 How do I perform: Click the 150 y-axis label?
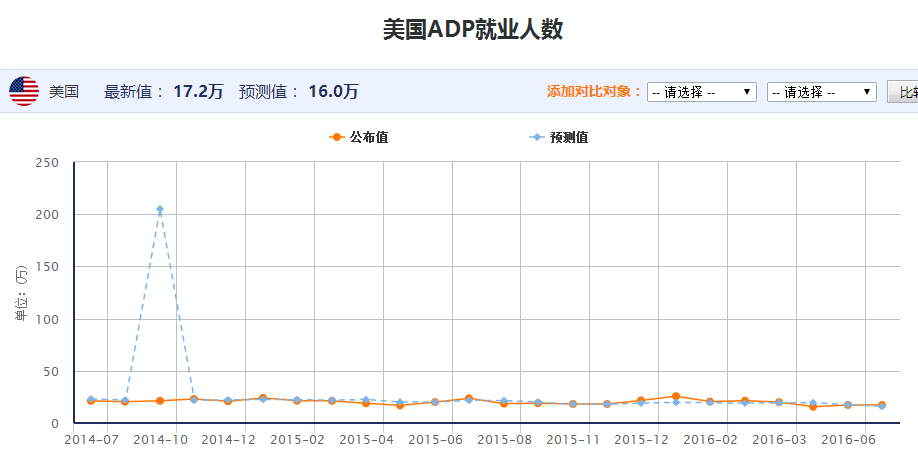click(x=47, y=267)
